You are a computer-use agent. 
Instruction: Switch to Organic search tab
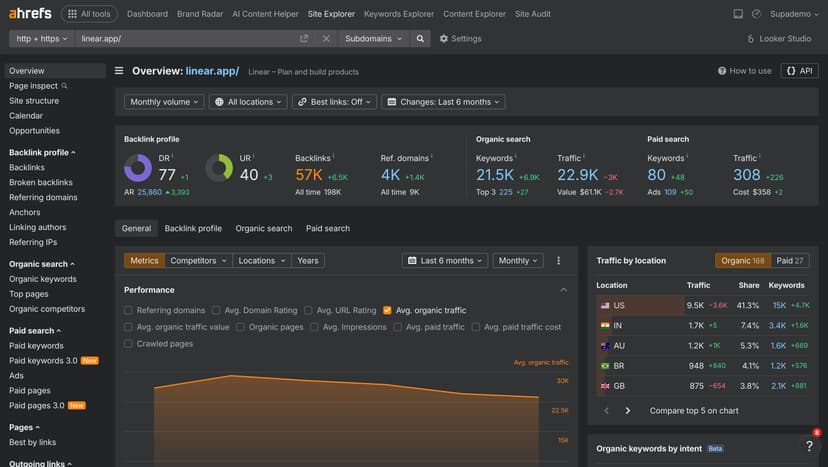tap(264, 228)
